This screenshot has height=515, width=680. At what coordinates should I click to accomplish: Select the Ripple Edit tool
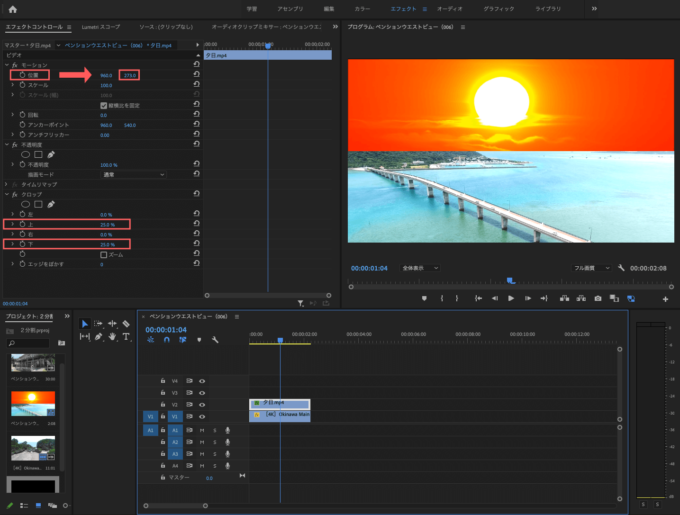tap(112, 324)
